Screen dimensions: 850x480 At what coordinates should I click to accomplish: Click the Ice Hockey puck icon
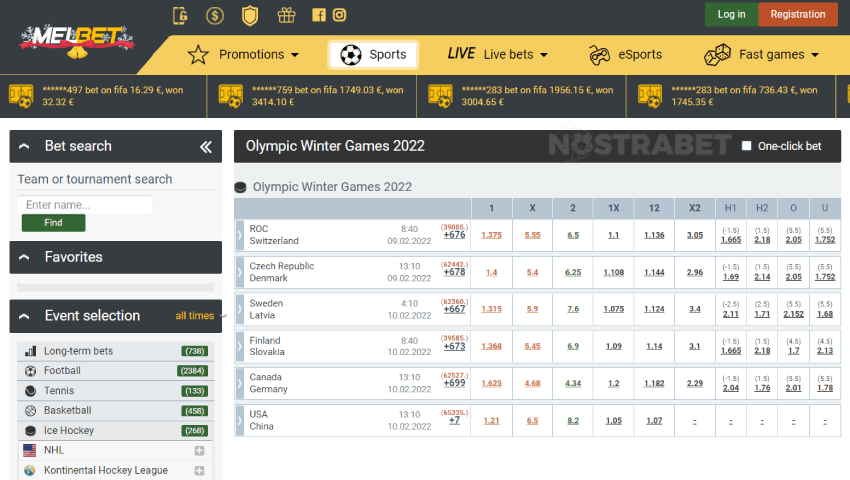30,431
